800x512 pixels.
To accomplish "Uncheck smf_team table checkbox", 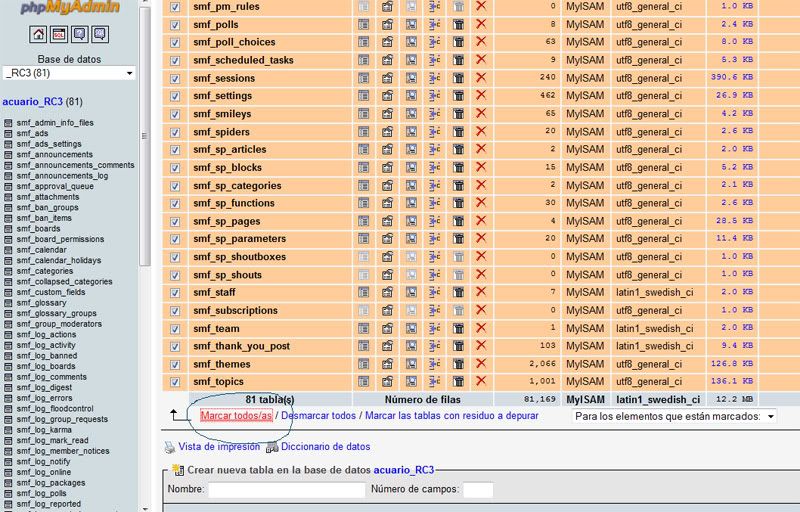I will click(175, 329).
